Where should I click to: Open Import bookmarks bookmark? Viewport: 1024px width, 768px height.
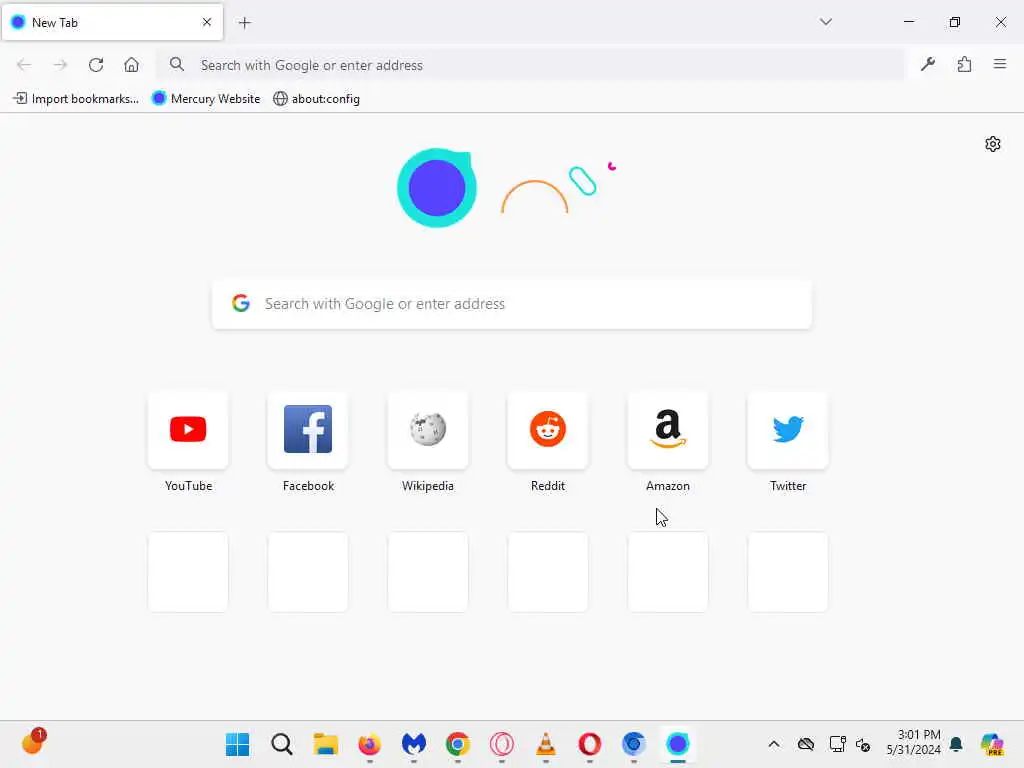(x=76, y=99)
